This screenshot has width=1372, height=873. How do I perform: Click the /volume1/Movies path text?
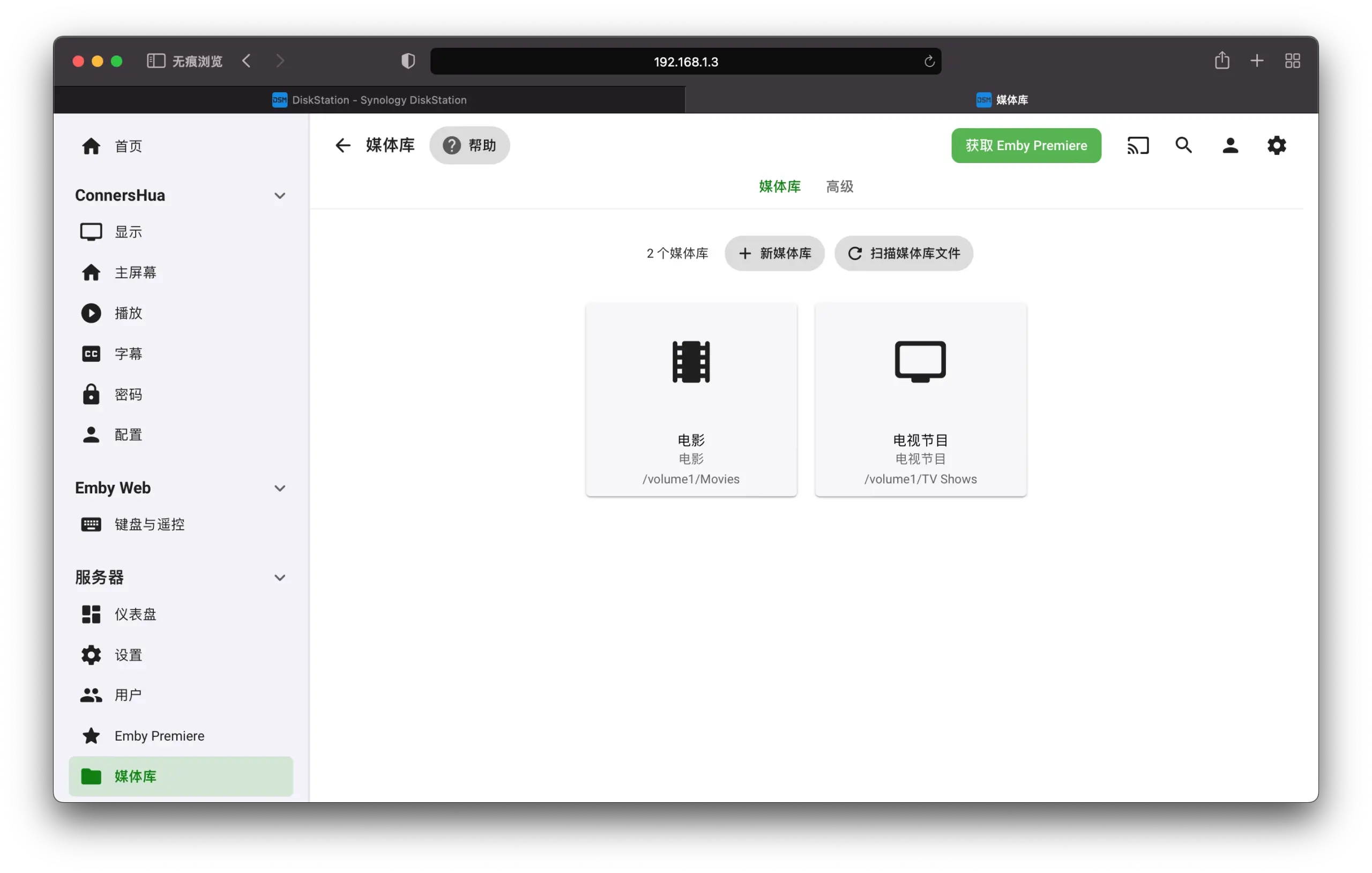(x=691, y=479)
